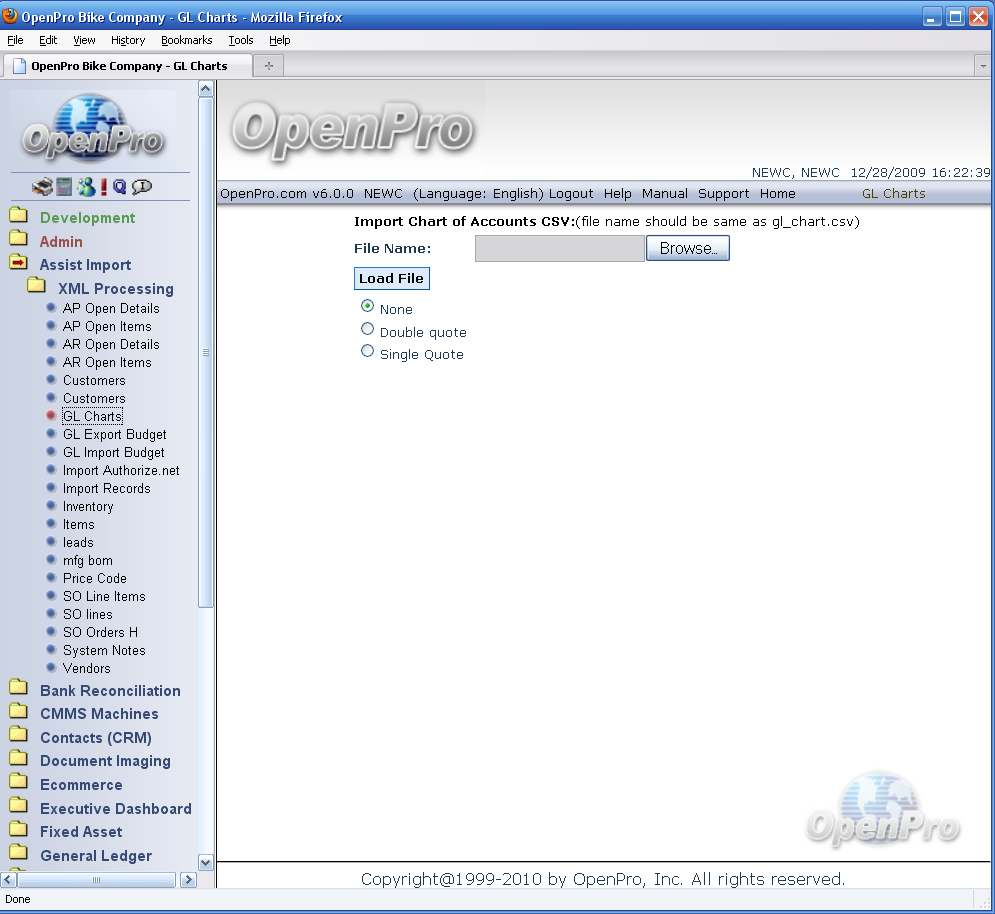Click the blue Q icon in sidebar
The height and width of the screenshot is (914, 995).
point(120,187)
